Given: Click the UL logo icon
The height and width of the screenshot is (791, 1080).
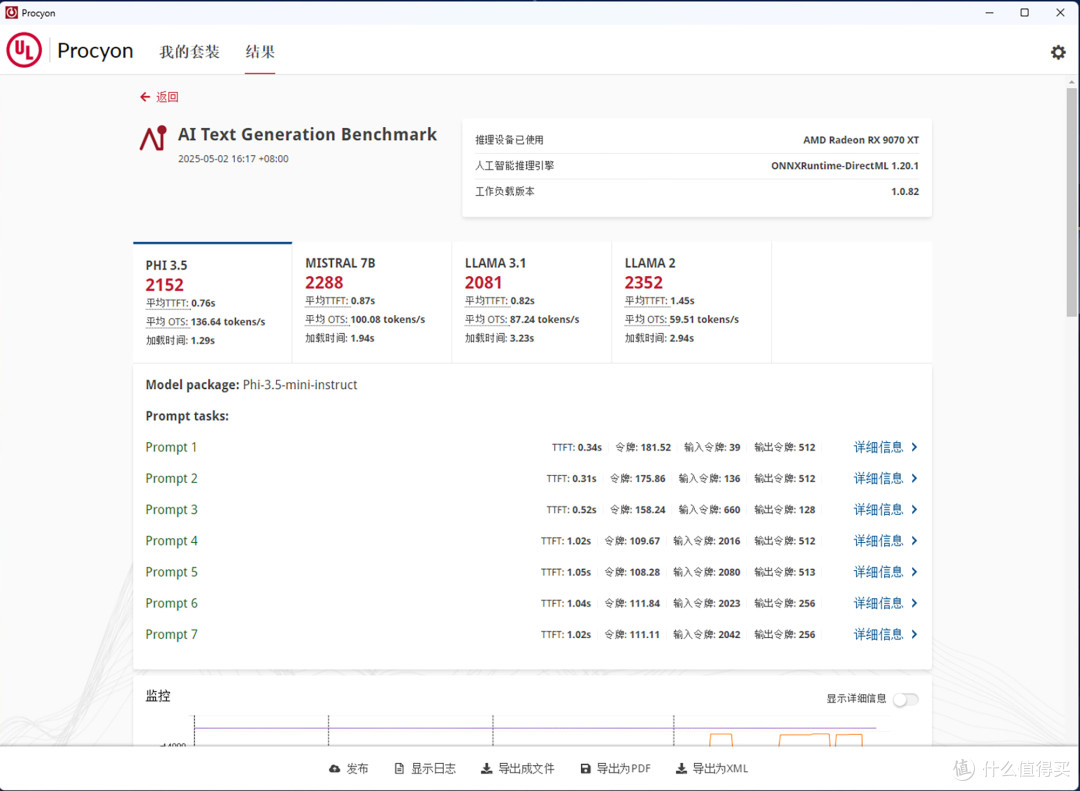Looking at the screenshot, I should [x=24, y=51].
